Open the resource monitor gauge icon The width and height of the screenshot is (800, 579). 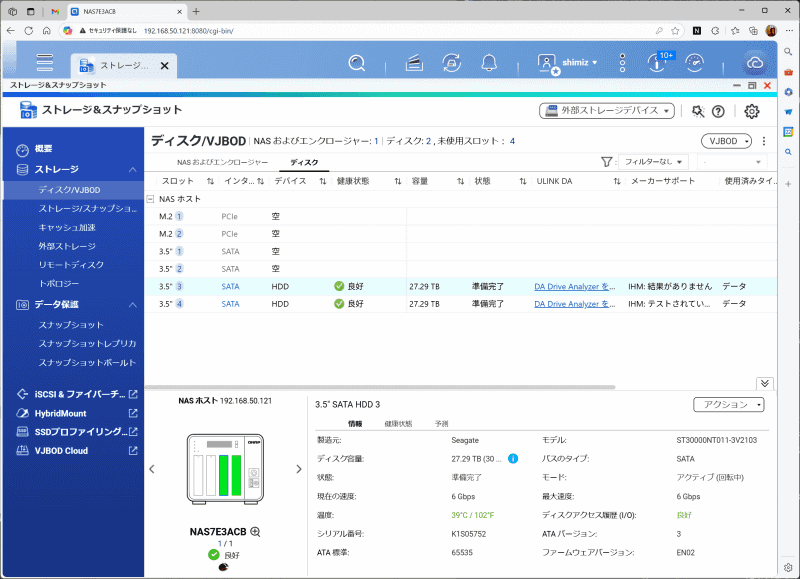pyautogui.click(x=694, y=63)
